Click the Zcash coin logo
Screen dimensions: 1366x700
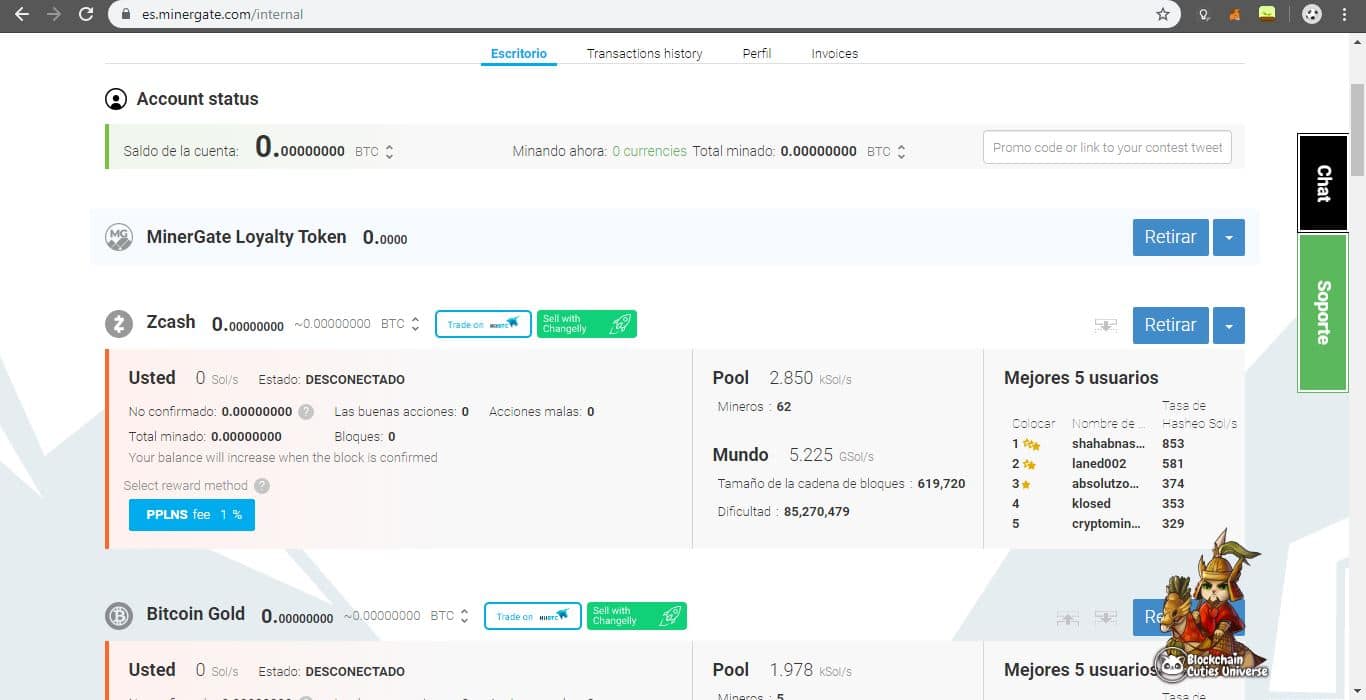coord(119,324)
